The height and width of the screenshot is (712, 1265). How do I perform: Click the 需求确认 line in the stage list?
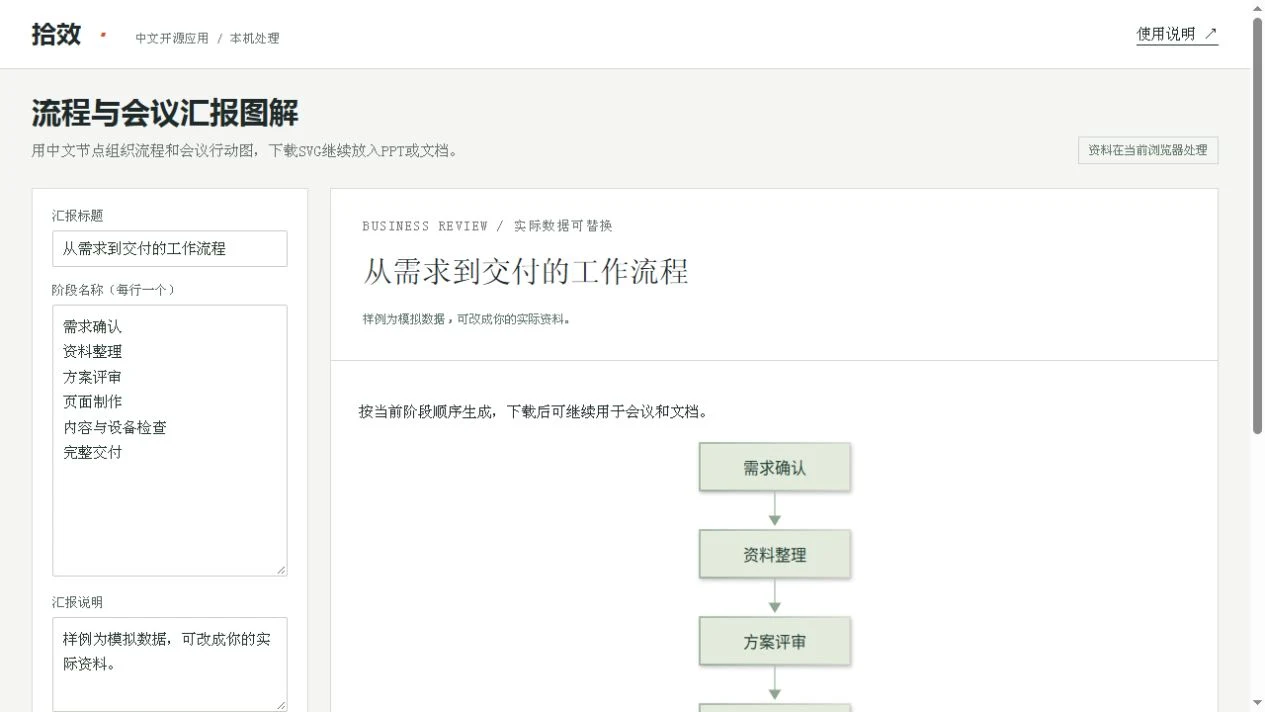[93, 326]
